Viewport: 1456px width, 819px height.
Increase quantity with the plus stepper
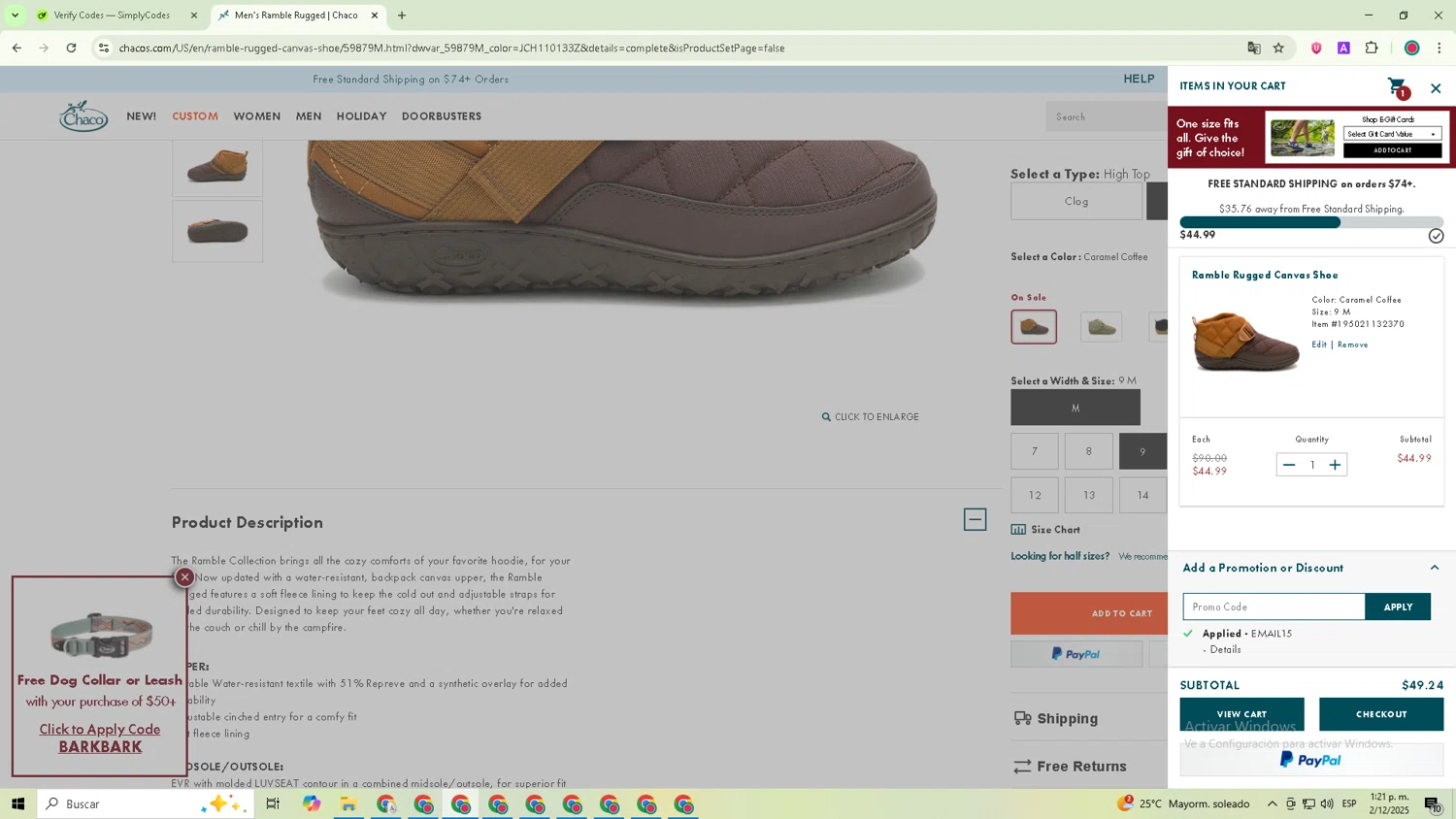pos(1335,465)
